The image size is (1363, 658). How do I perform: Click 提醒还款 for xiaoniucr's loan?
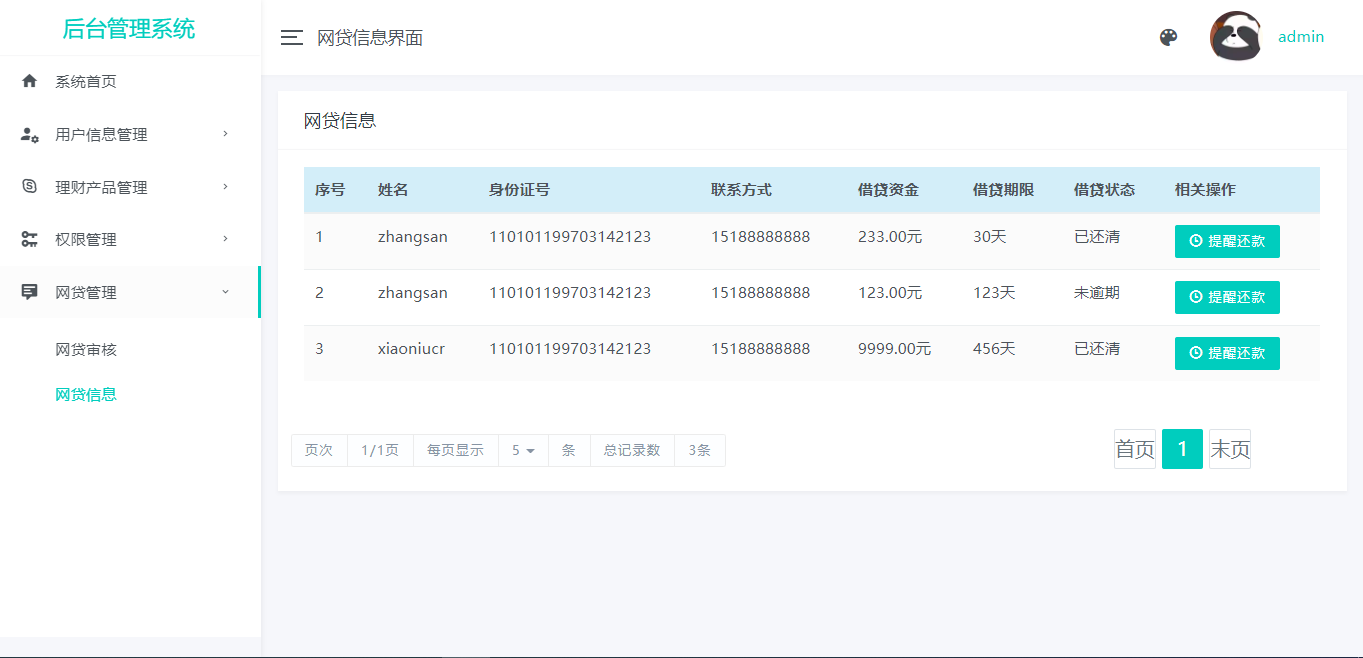pos(1227,353)
